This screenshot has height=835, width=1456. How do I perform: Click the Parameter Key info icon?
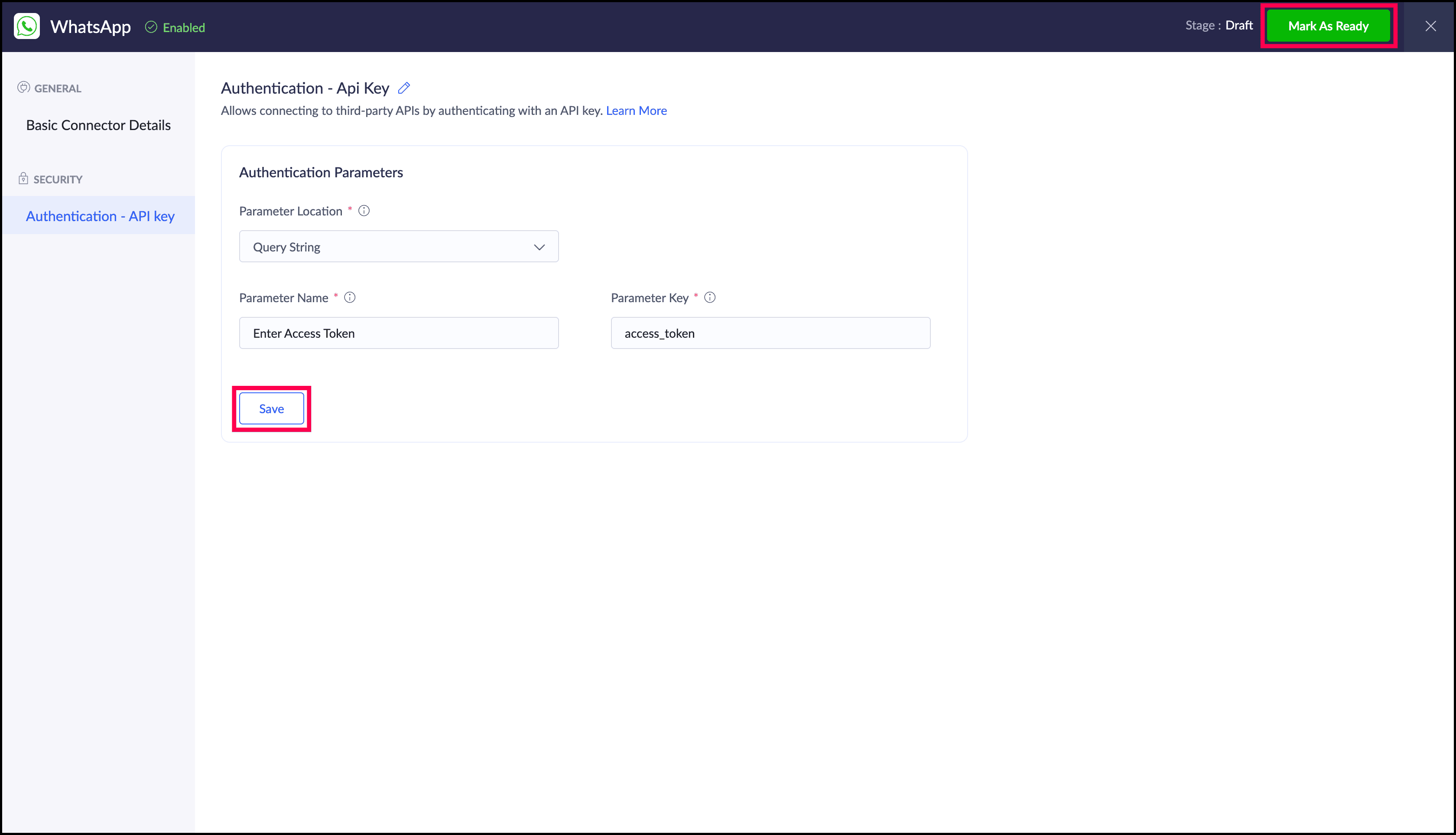pos(710,297)
